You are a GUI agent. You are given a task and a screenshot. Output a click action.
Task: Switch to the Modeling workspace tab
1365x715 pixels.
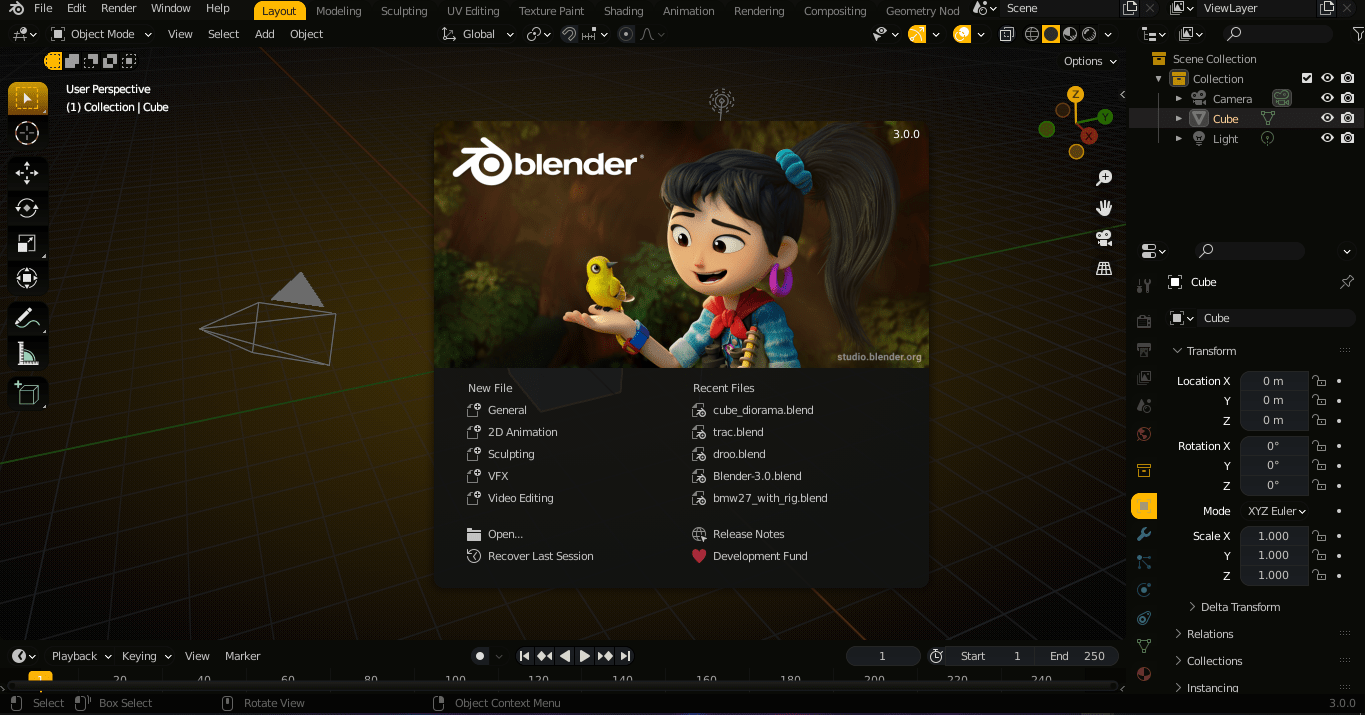338,11
